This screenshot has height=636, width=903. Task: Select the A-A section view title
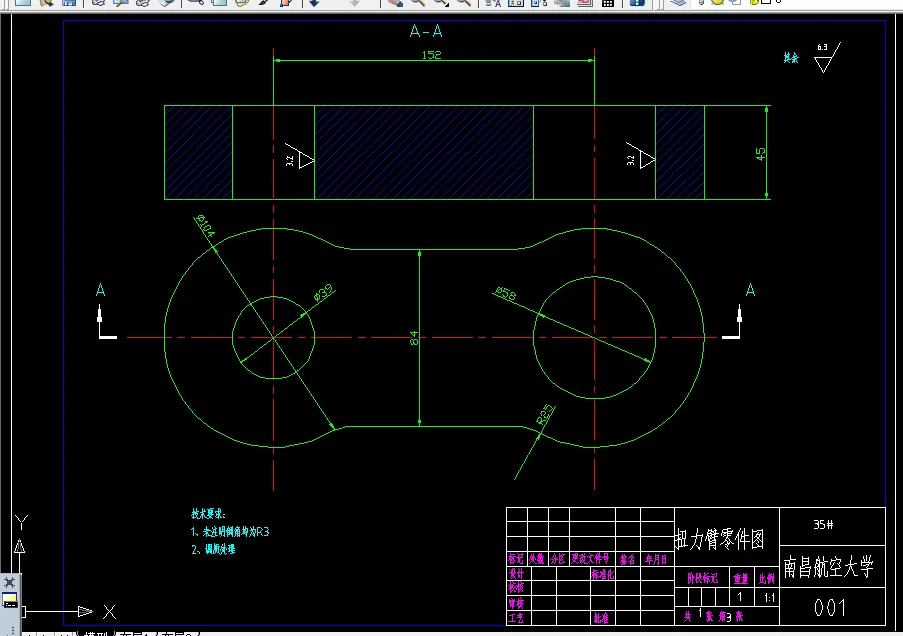[426, 31]
